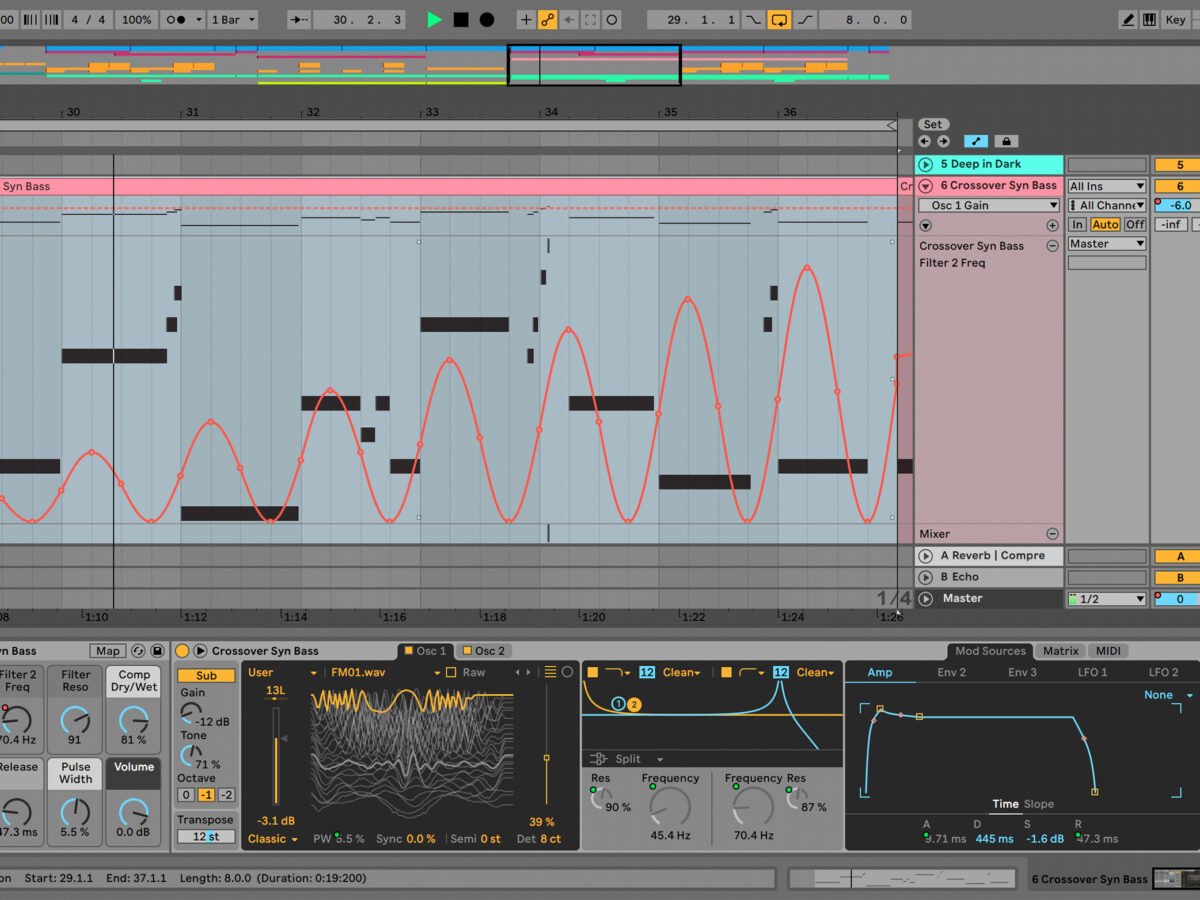
Task: Open the All Ins input dropdown
Action: (1106, 186)
